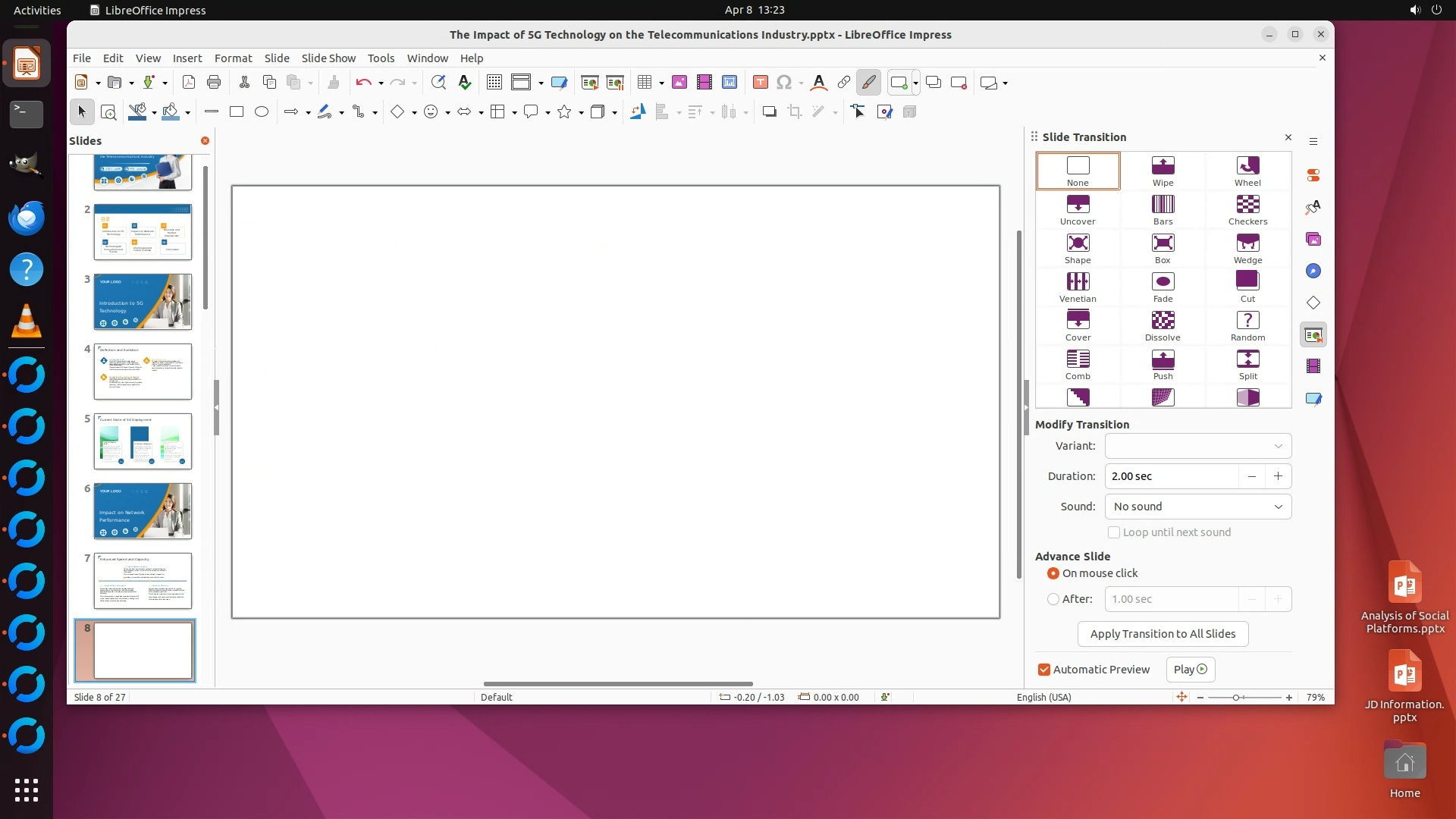Viewport: 1456px width, 819px height.
Task: Click the Print toolbar icon
Action: 214,83
